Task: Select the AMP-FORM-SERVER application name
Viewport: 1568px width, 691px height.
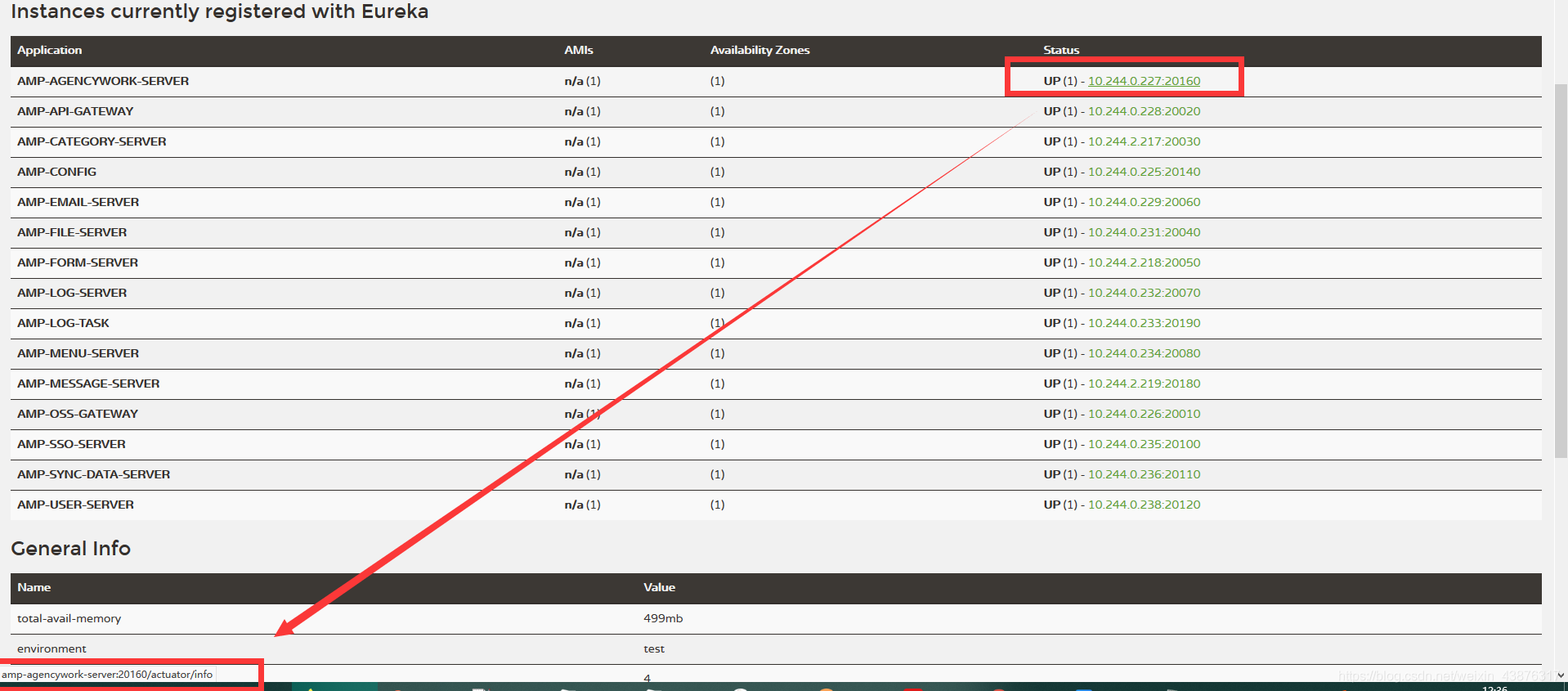Action: point(78,262)
